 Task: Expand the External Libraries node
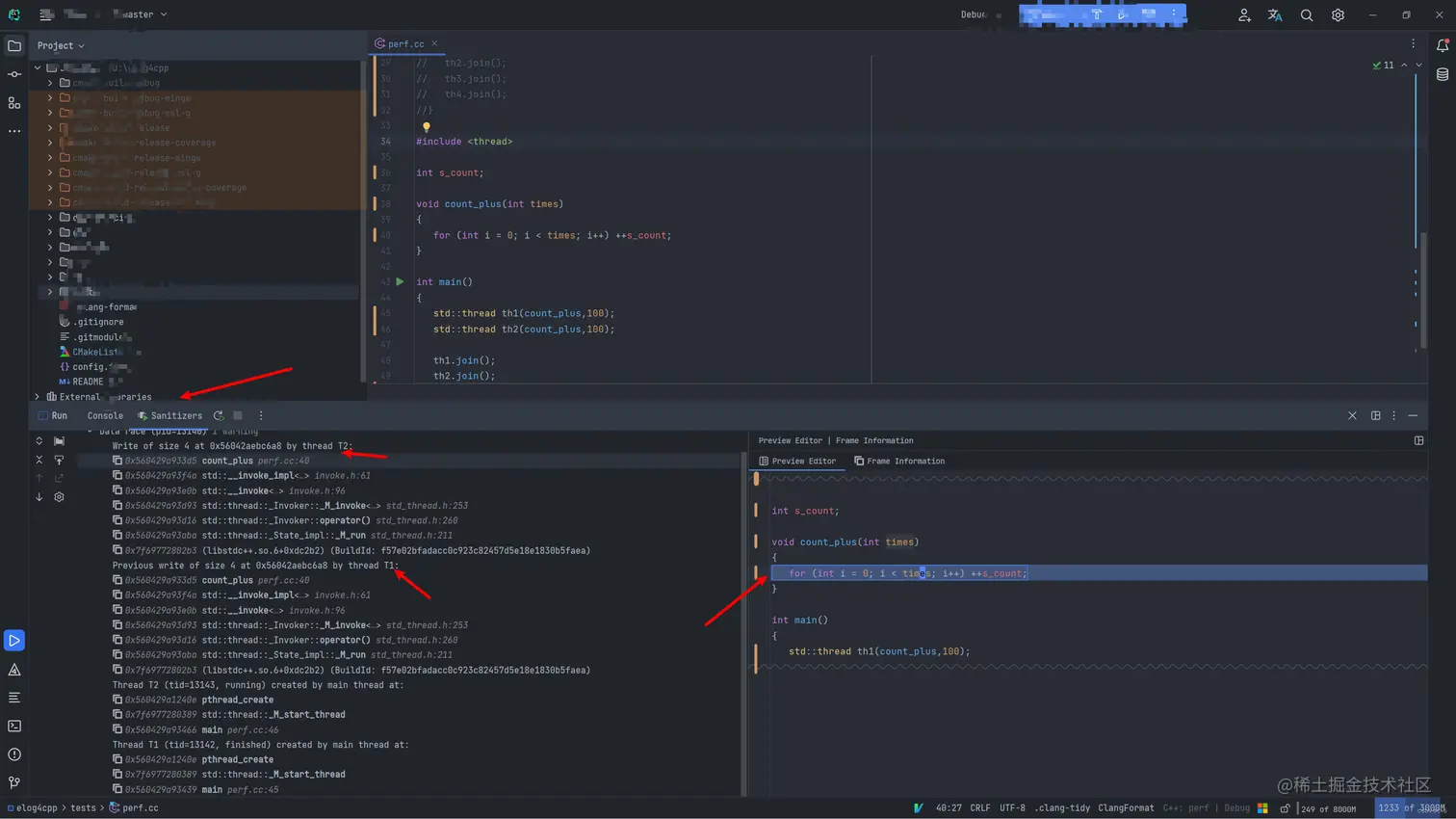38,397
